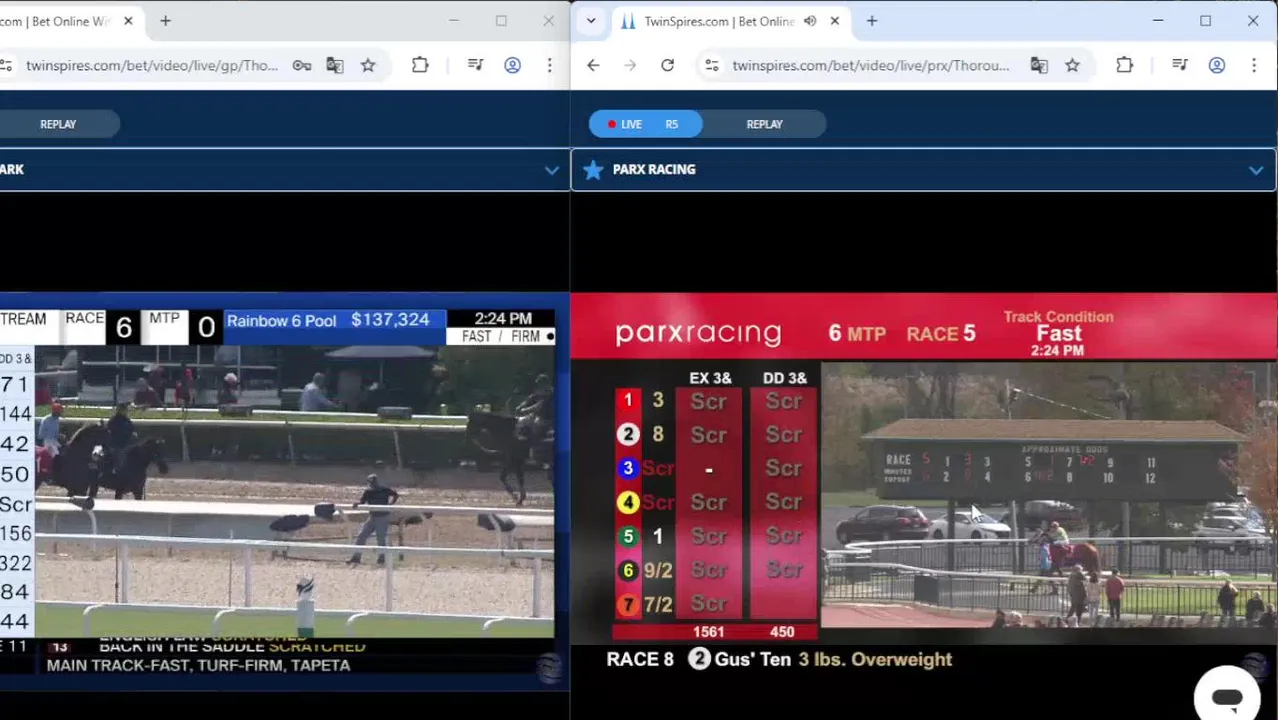
Task: Maximize the right browser window
Action: (1206, 21)
